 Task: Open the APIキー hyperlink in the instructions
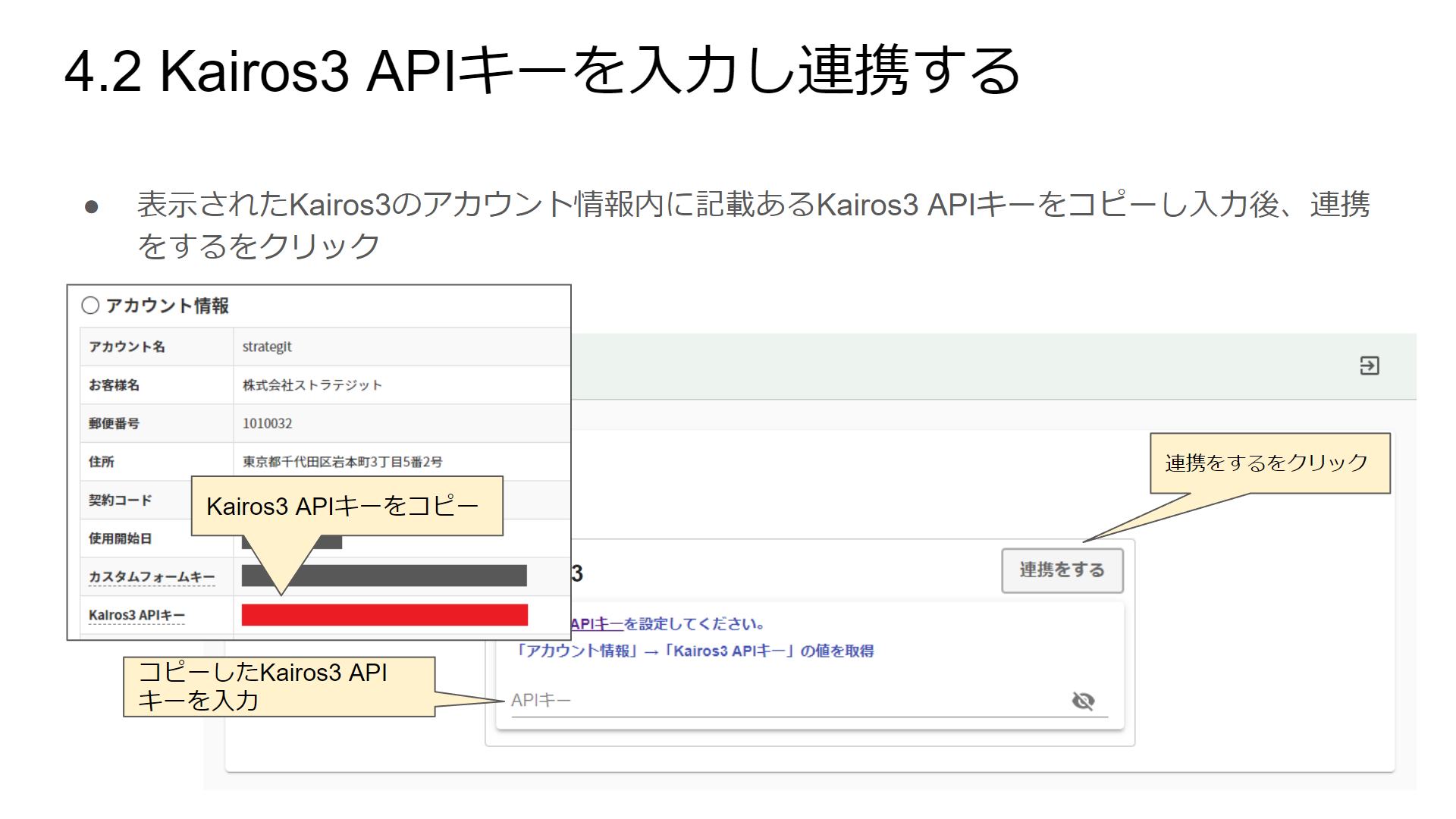(x=597, y=623)
